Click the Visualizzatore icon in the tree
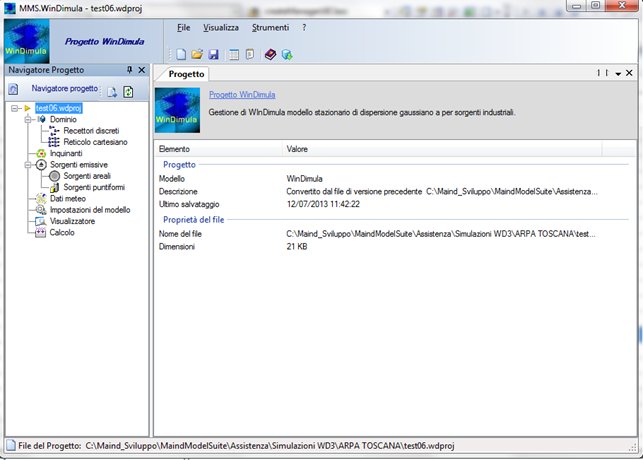The height and width of the screenshot is (460, 643). (41, 221)
